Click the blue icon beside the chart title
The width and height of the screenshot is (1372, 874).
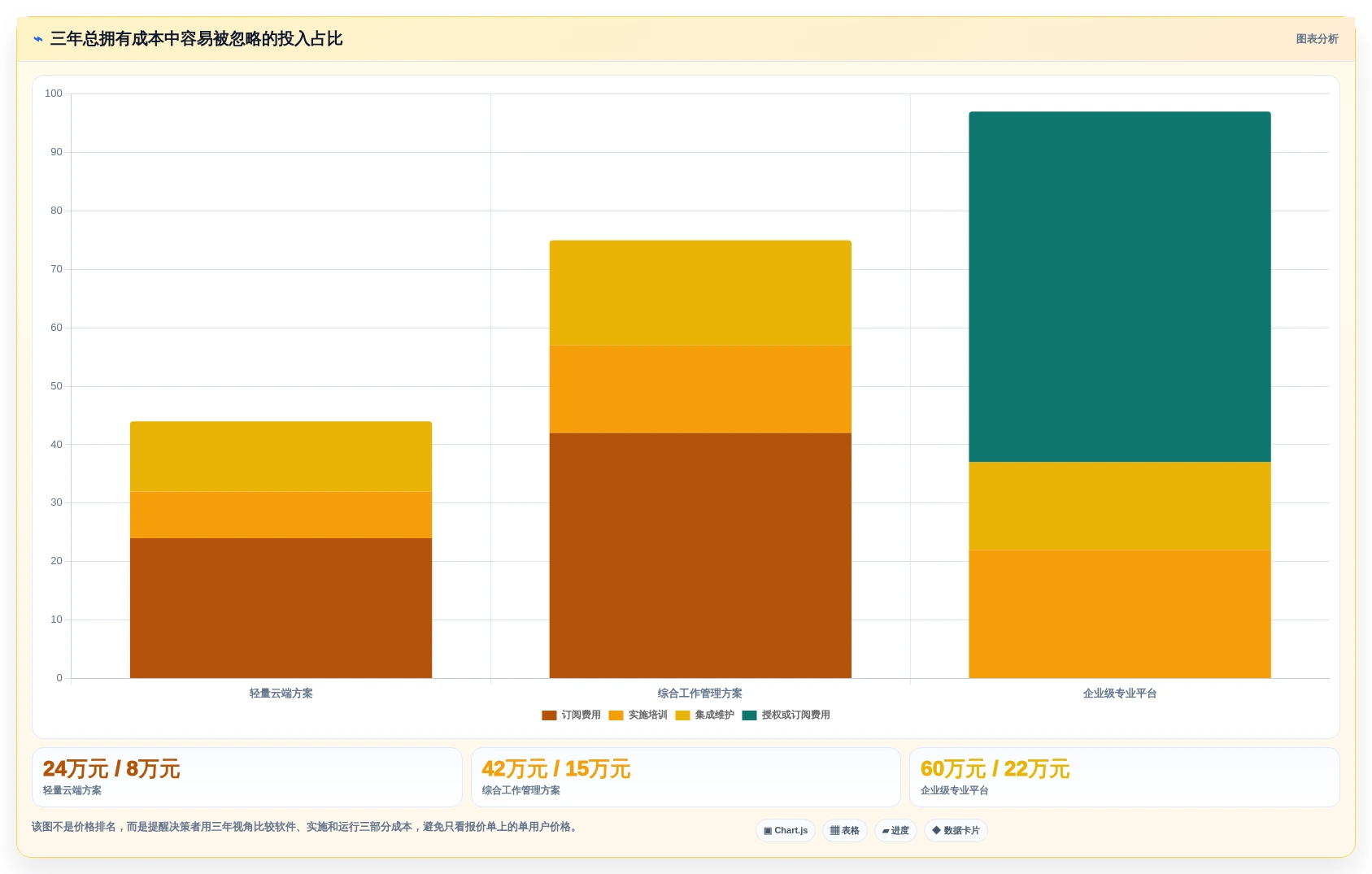pyautogui.click(x=37, y=39)
